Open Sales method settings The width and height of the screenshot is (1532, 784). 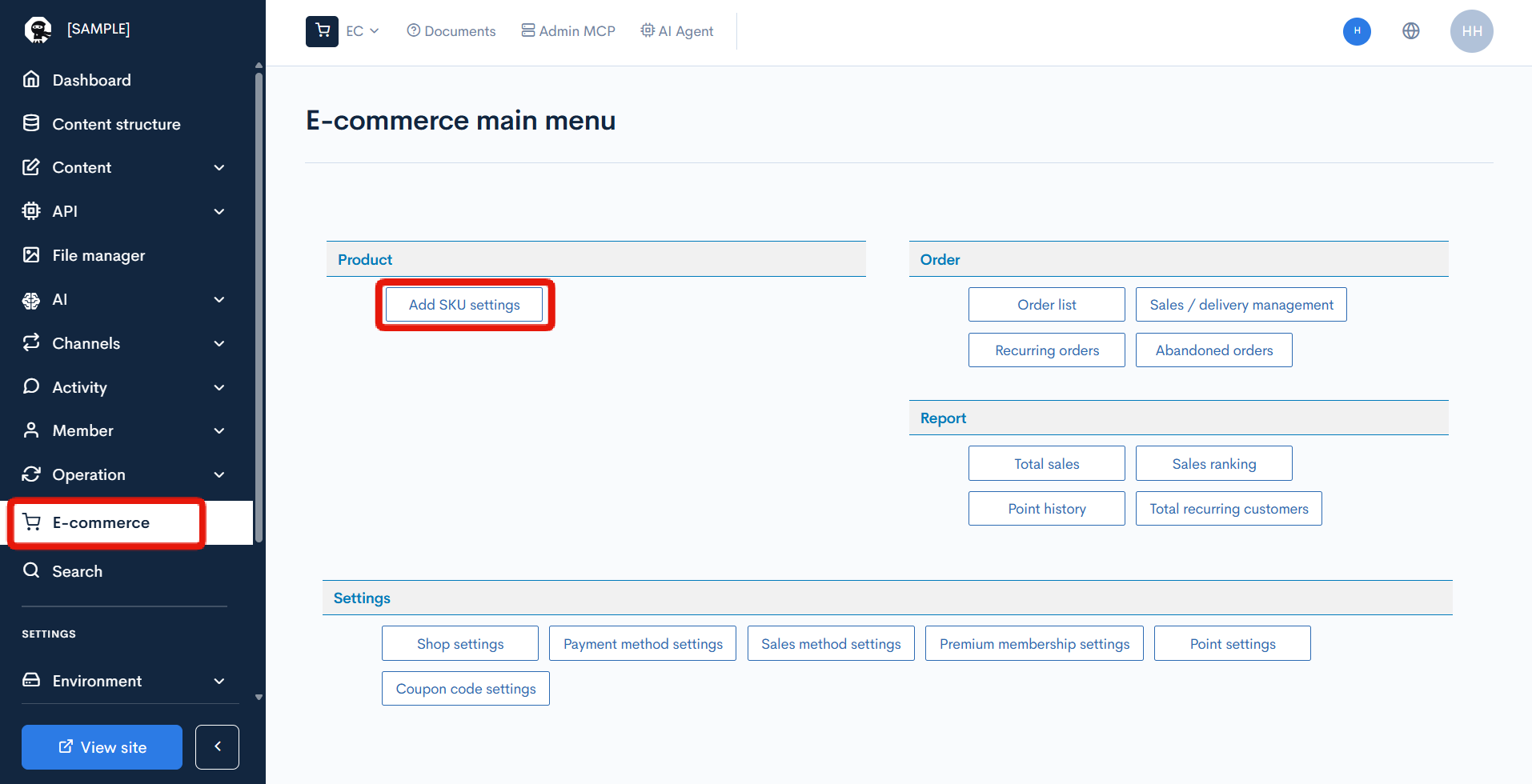pos(831,643)
